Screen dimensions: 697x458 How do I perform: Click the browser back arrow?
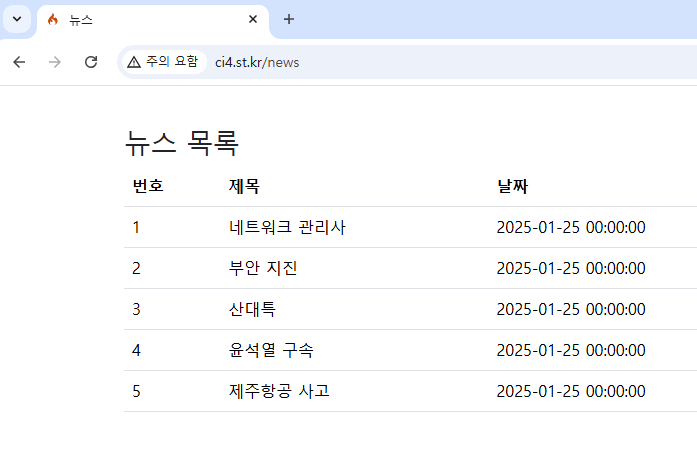pyautogui.click(x=19, y=62)
